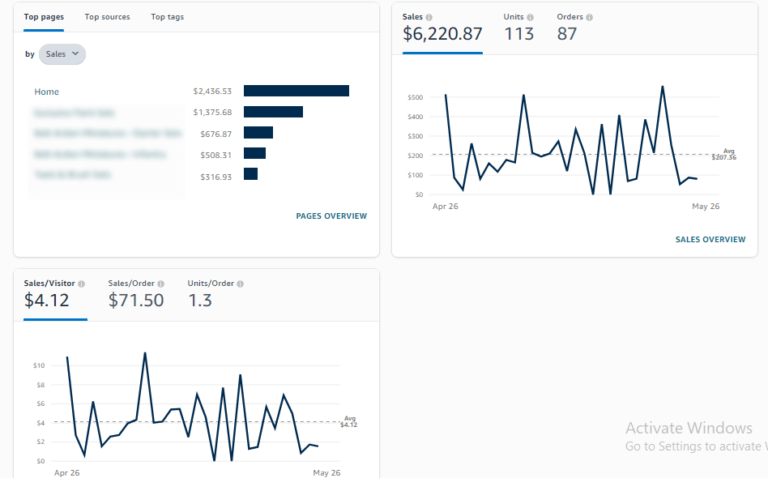Select the Sales/Order metric tab
The image size is (768, 478).
pyautogui.click(x=136, y=294)
